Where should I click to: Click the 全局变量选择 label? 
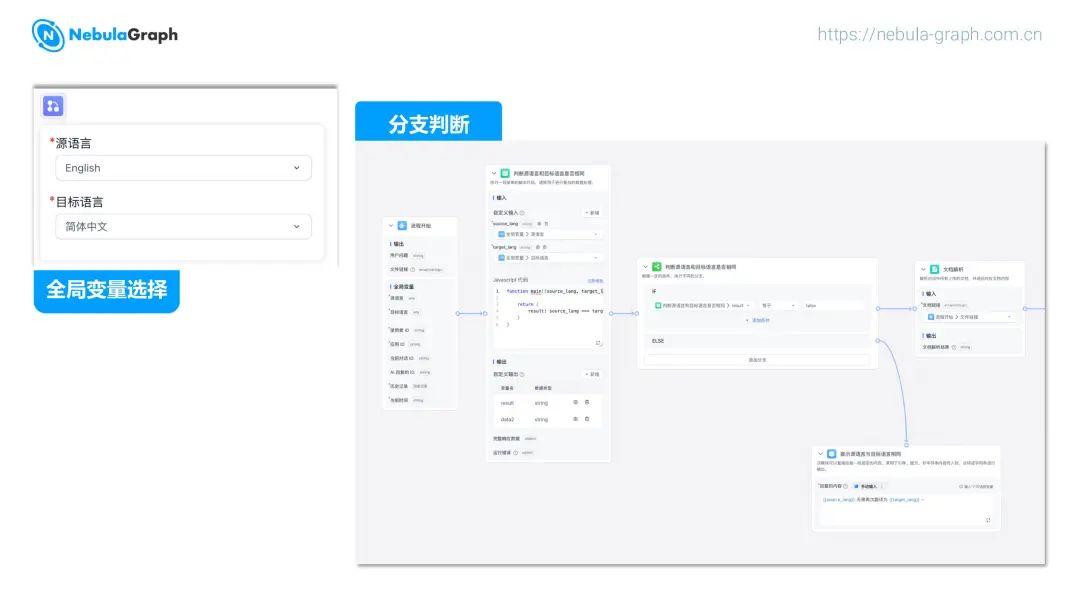coord(107,290)
